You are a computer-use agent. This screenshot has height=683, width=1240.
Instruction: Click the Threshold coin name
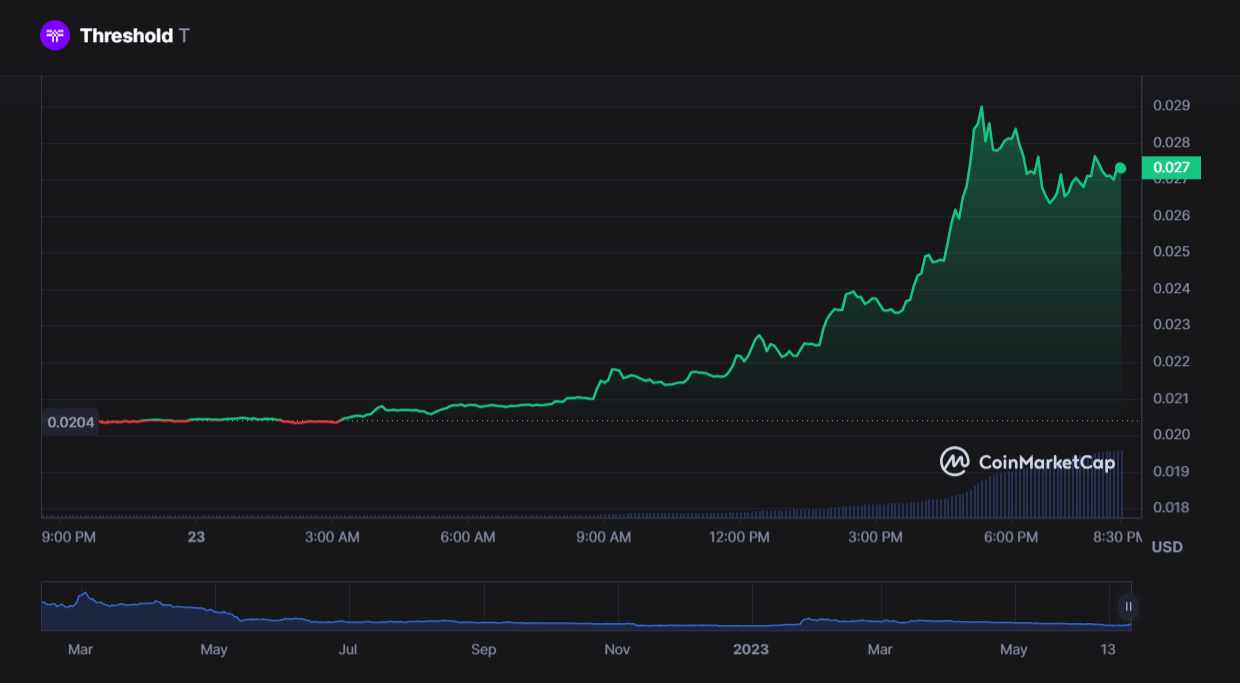coord(126,36)
